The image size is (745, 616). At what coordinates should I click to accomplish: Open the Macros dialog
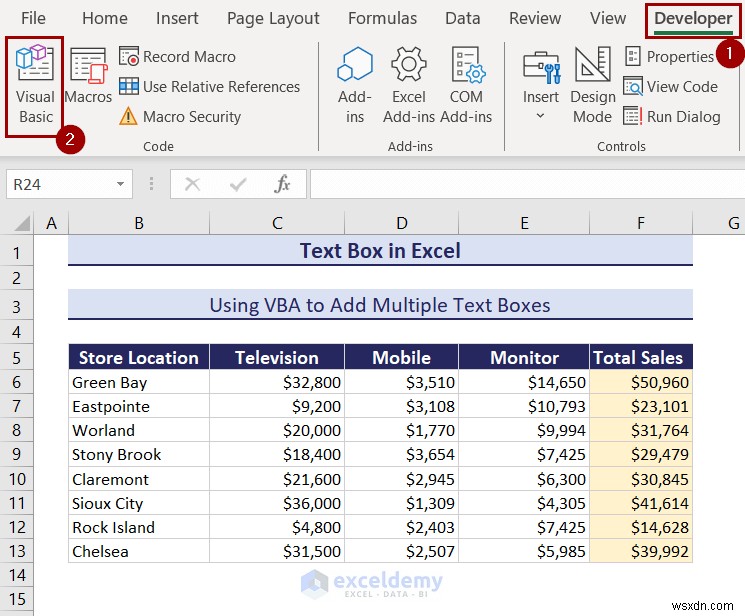coord(88,76)
